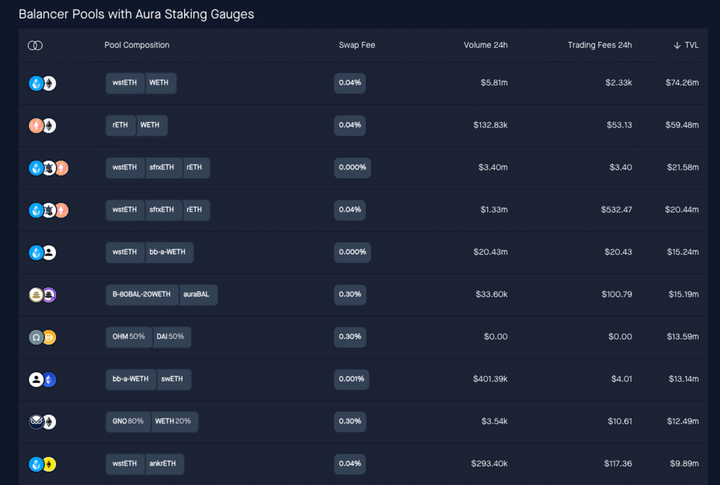This screenshot has height=485, width=720.
Task: Click the Pool Composition column header
Action: pyautogui.click(x=137, y=46)
